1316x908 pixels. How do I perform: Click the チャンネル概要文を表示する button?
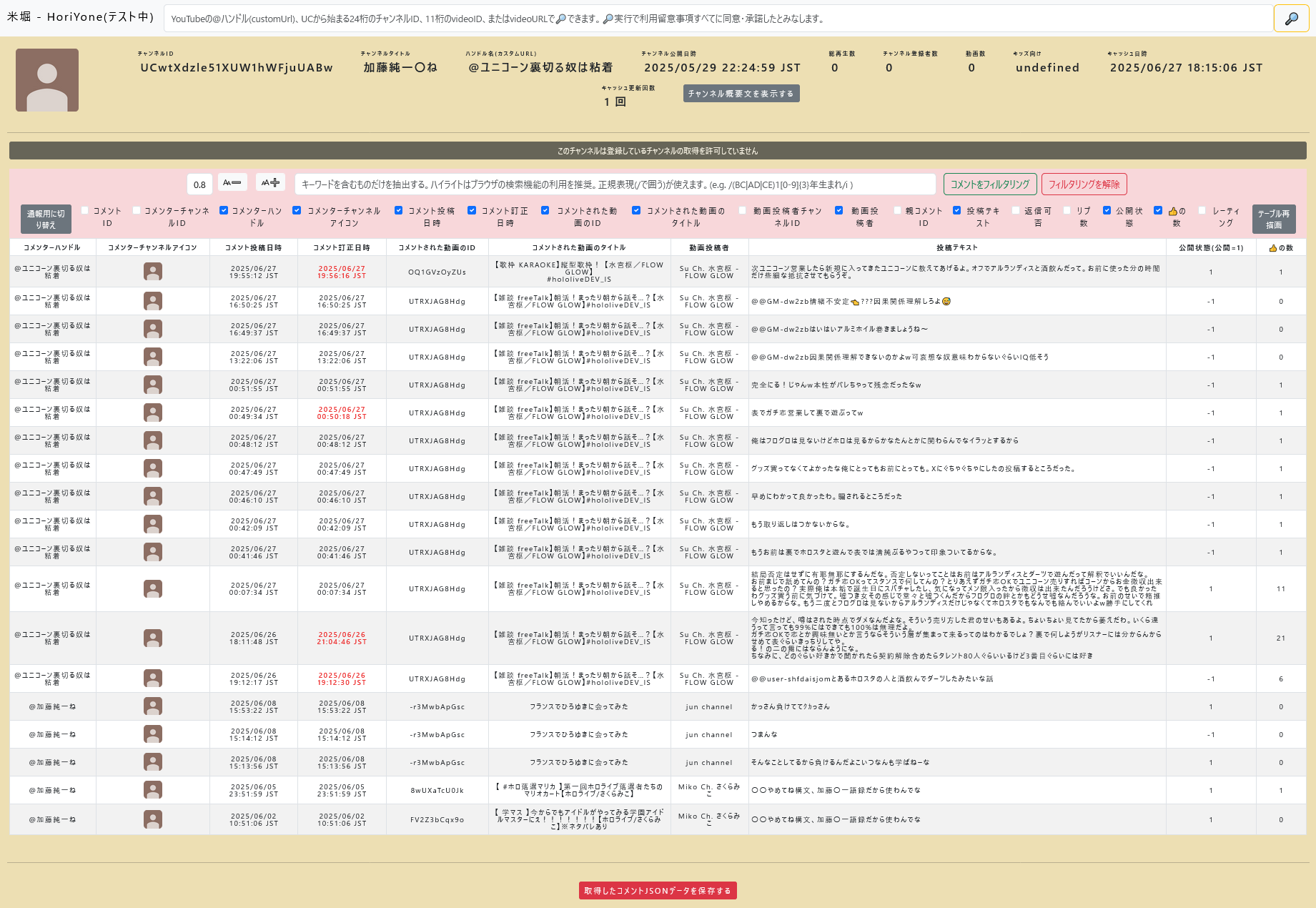pyautogui.click(x=741, y=94)
